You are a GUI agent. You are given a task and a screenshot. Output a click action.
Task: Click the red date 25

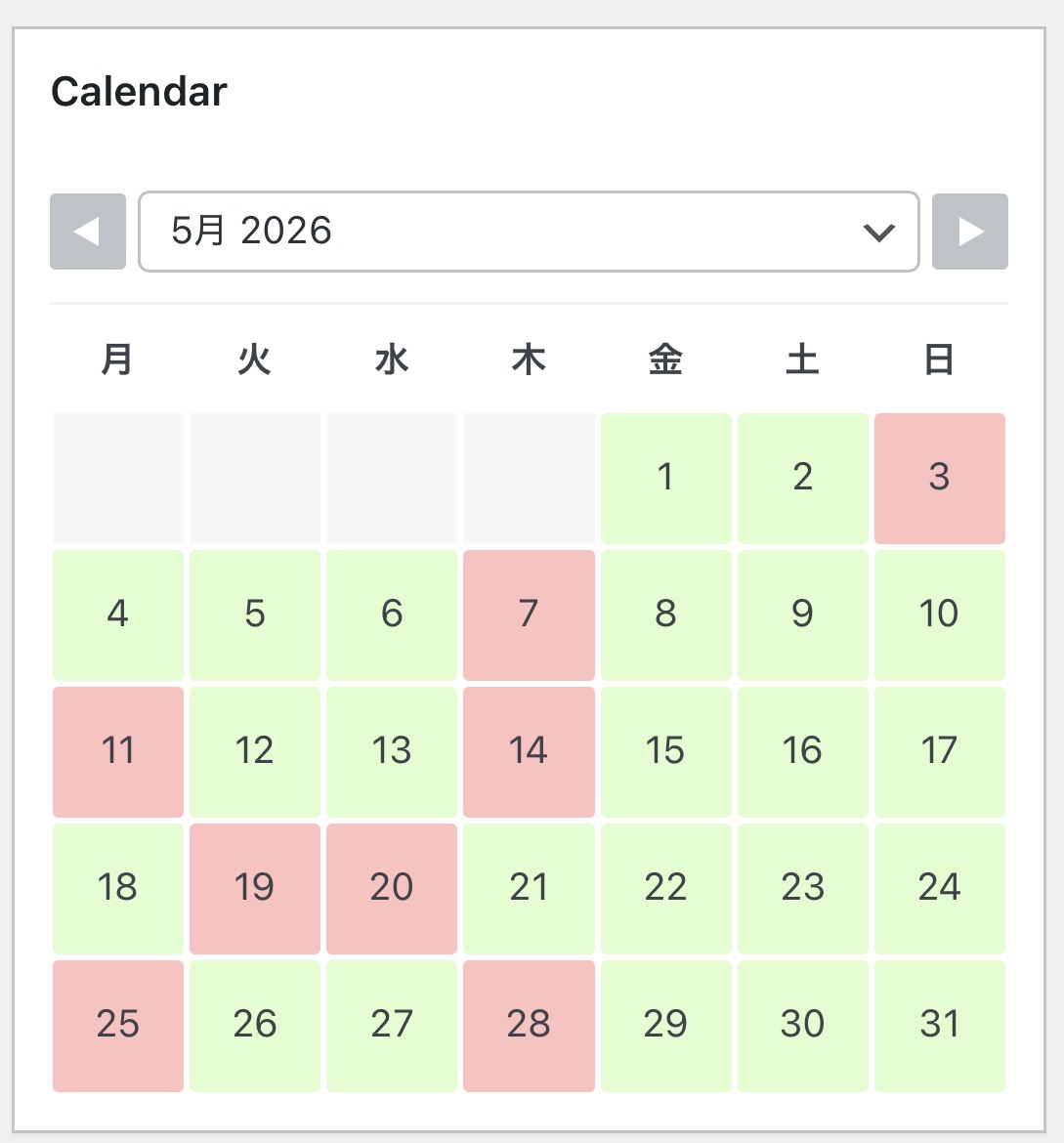[118, 1025]
